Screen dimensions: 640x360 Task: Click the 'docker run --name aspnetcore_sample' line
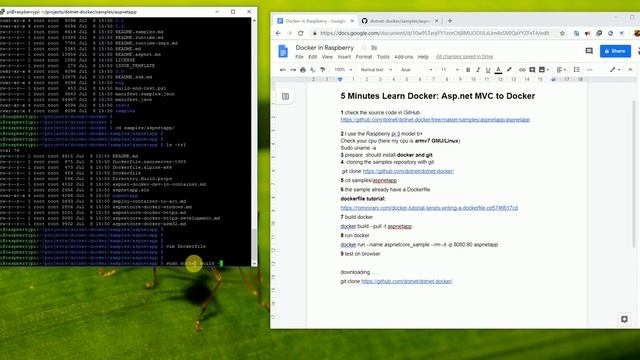[x=419, y=244]
